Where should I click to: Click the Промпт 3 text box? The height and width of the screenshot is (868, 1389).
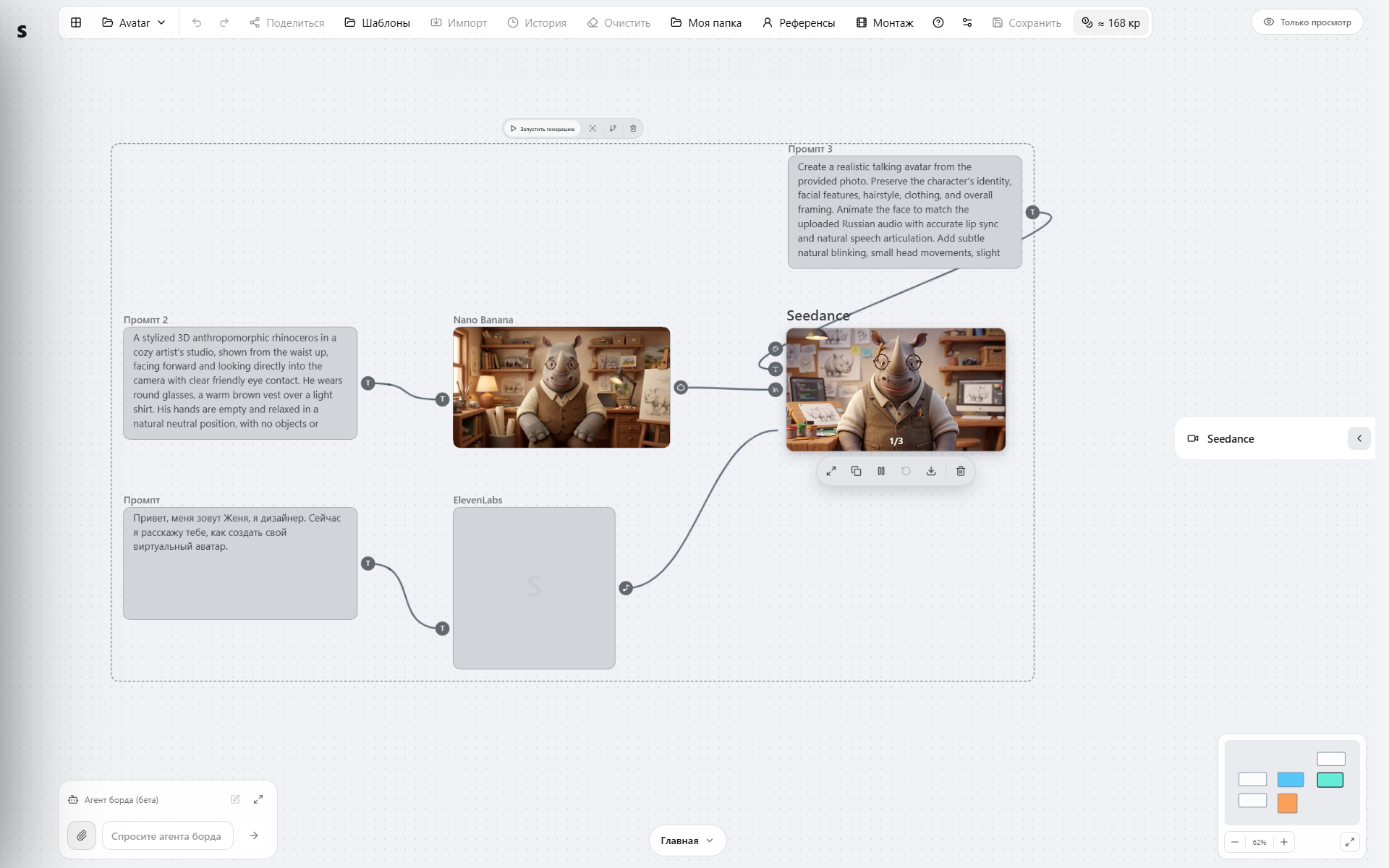(904, 212)
